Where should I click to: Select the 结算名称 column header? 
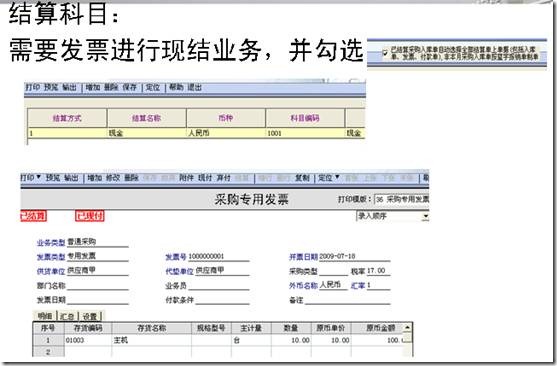click(x=147, y=118)
